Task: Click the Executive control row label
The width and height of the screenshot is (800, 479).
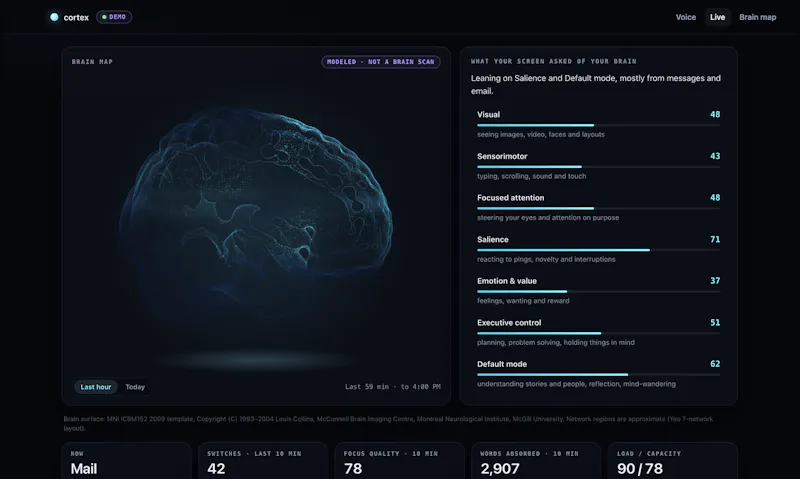Action: (509, 322)
